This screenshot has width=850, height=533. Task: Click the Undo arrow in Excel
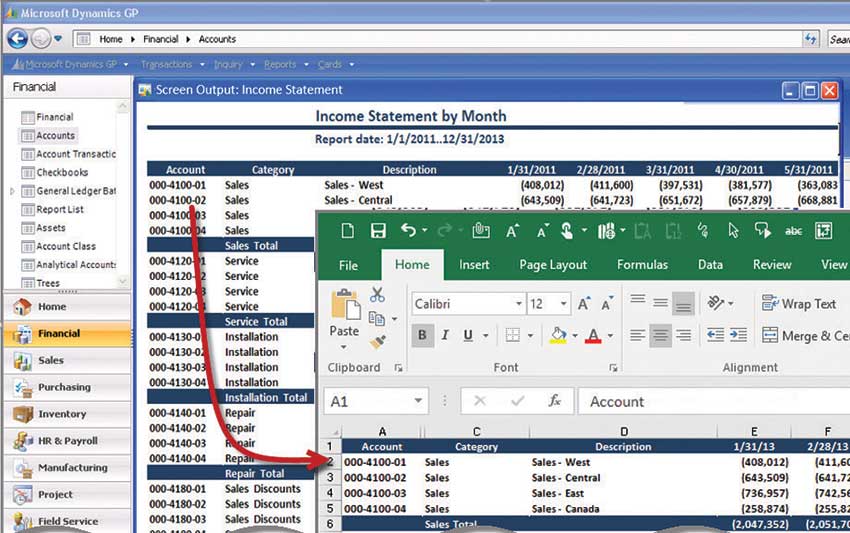[408, 231]
